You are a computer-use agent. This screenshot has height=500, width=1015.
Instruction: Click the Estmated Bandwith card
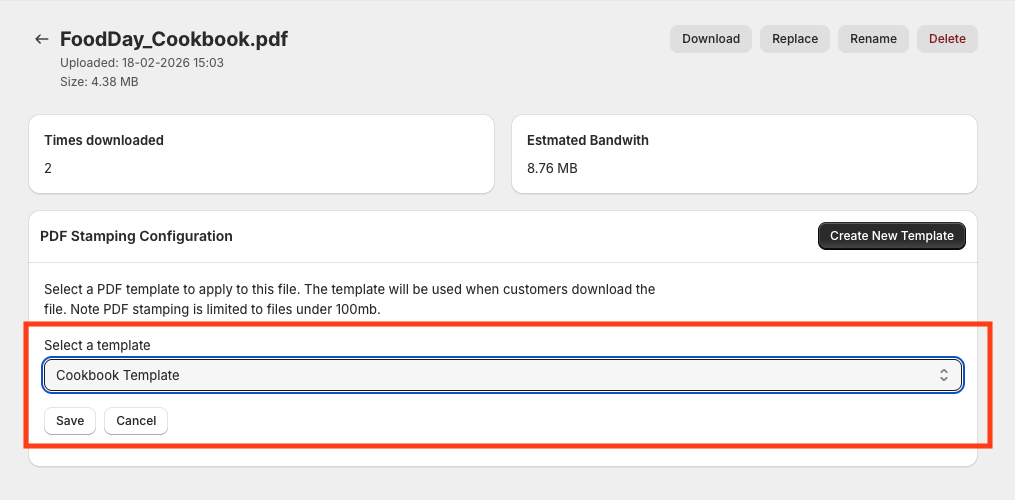[x=744, y=153]
